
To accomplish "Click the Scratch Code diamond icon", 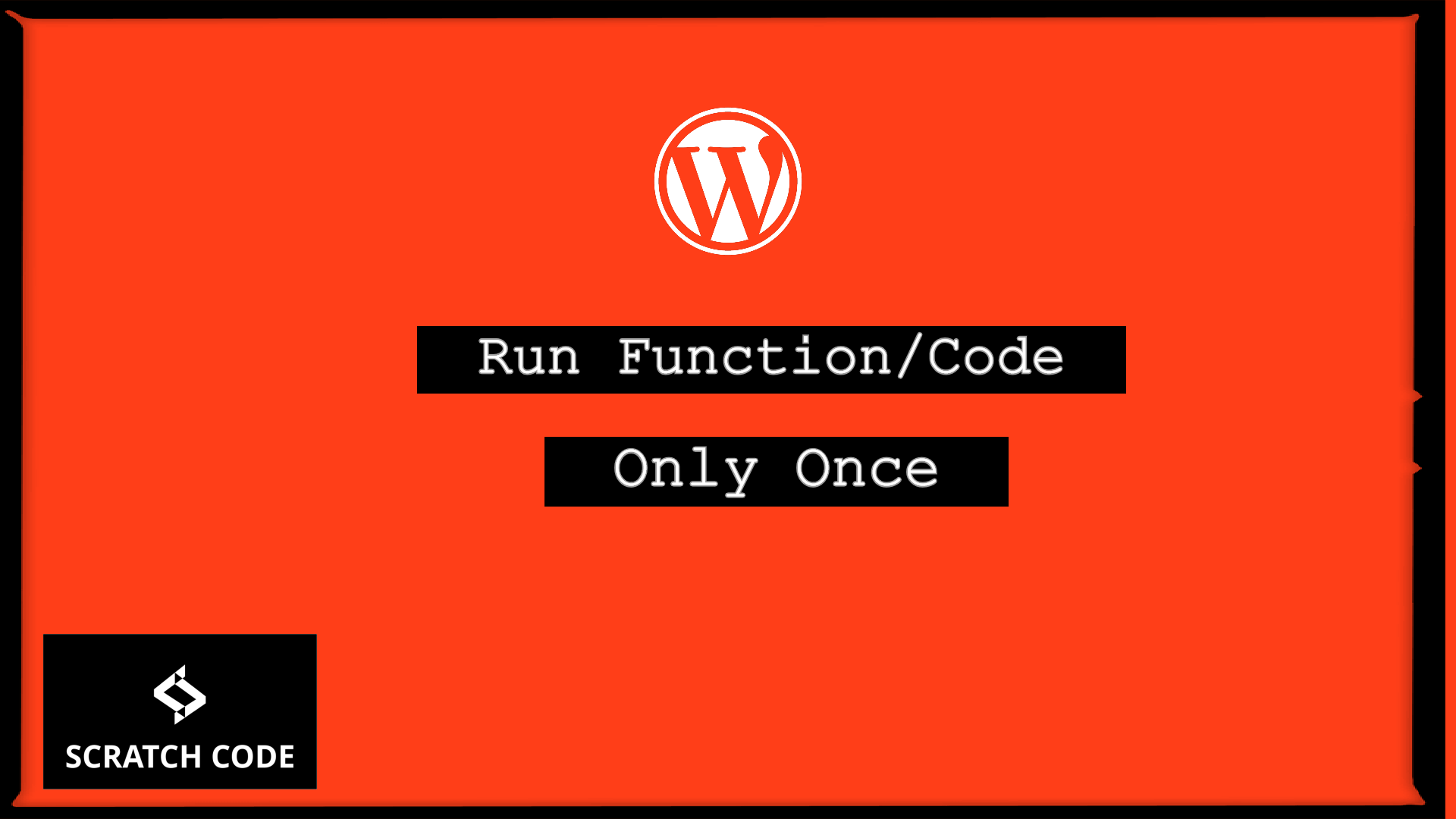I will coord(178,695).
